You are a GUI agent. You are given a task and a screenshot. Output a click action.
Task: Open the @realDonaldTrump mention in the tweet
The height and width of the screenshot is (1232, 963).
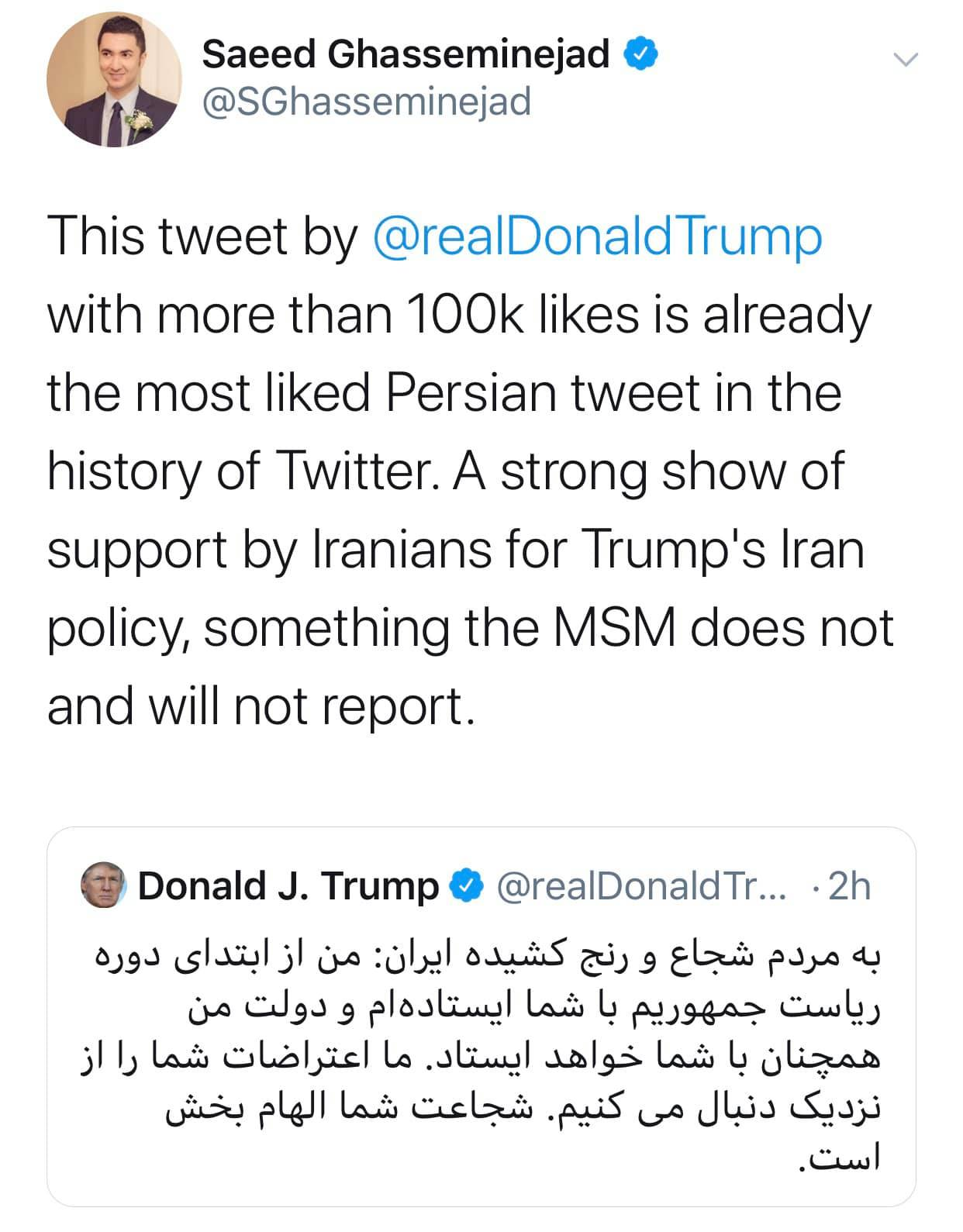click(x=597, y=236)
